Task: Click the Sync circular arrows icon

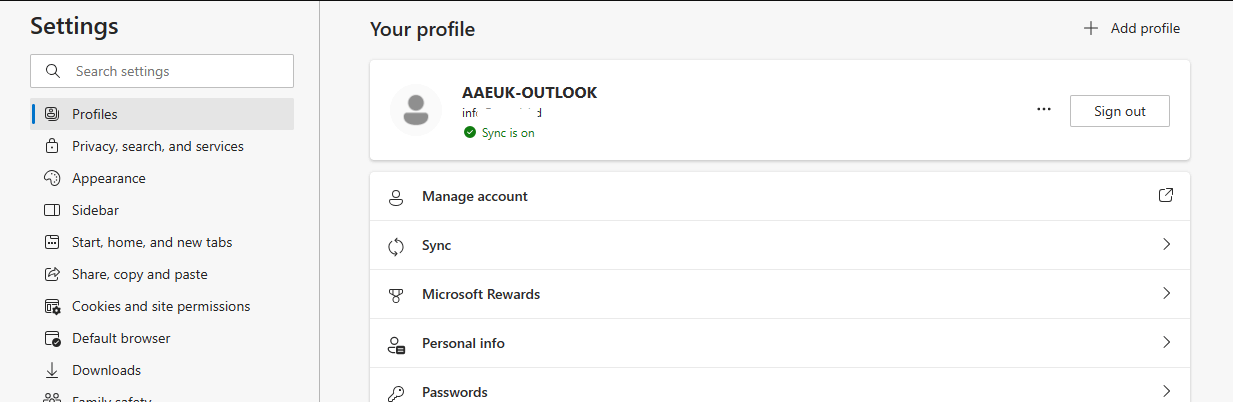Action: [396, 246]
